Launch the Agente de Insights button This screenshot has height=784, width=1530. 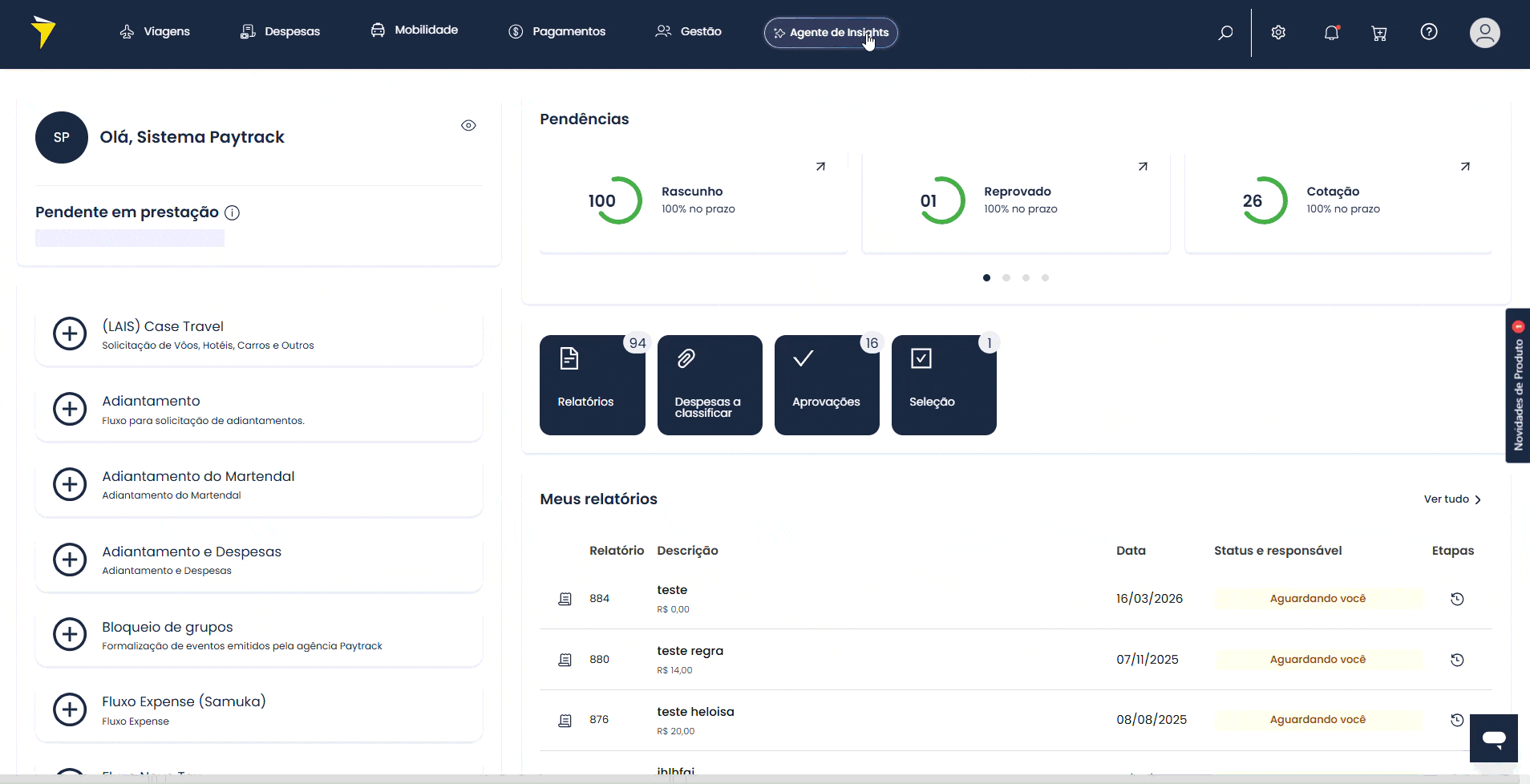click(x=831, y=33)
